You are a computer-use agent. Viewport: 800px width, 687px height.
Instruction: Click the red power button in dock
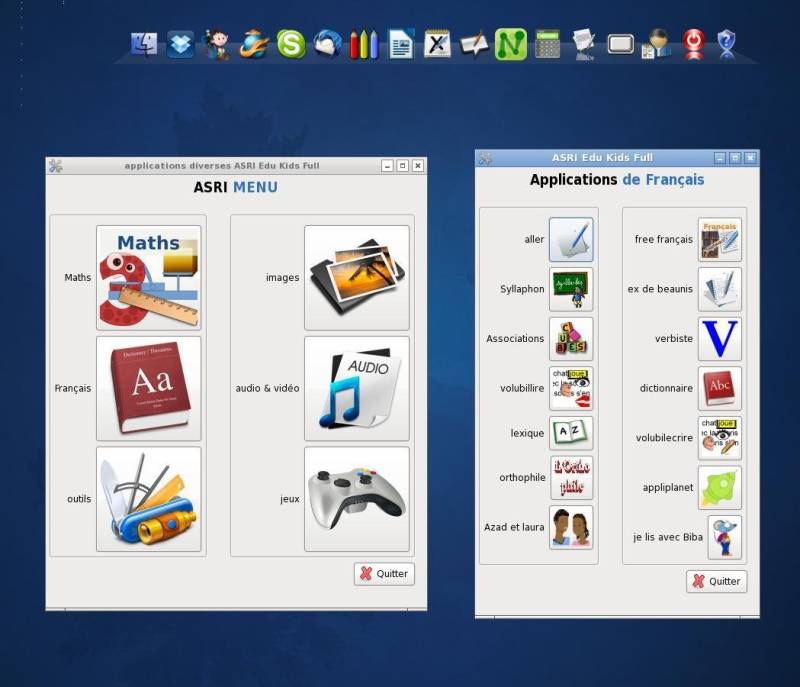pyautogui.click(x=694, y=44)
